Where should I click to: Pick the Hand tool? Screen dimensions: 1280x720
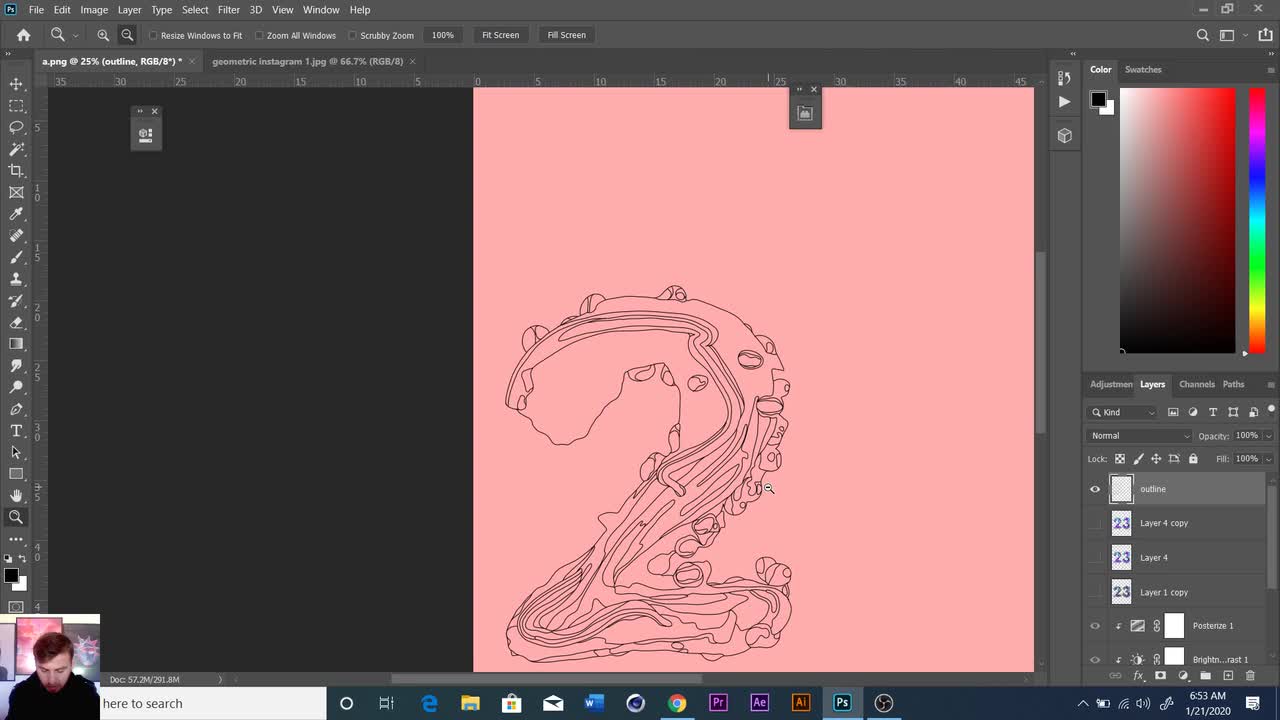(16, 495)
